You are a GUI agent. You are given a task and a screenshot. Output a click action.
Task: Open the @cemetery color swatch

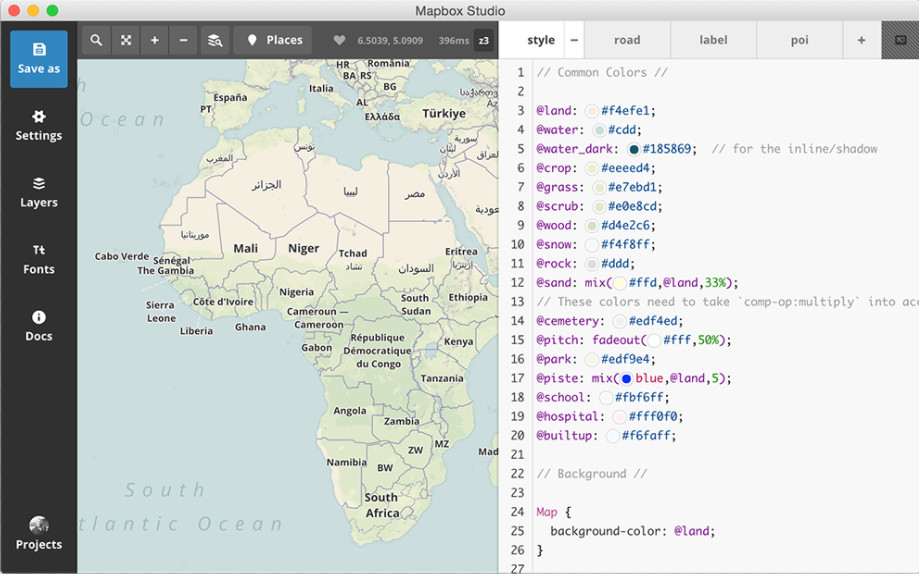(x=620, y=321)
